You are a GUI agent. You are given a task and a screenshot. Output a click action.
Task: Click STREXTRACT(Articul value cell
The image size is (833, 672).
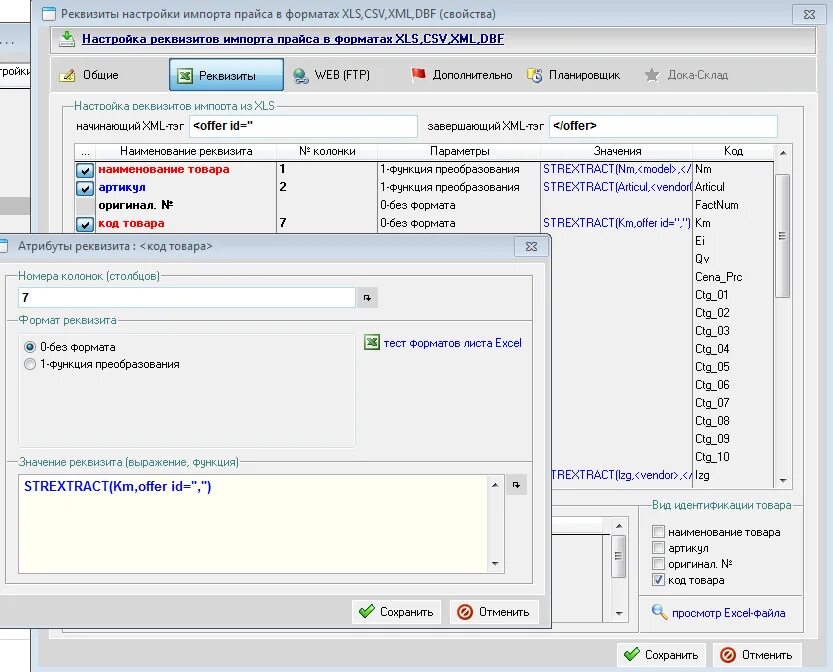click(617, 187)
